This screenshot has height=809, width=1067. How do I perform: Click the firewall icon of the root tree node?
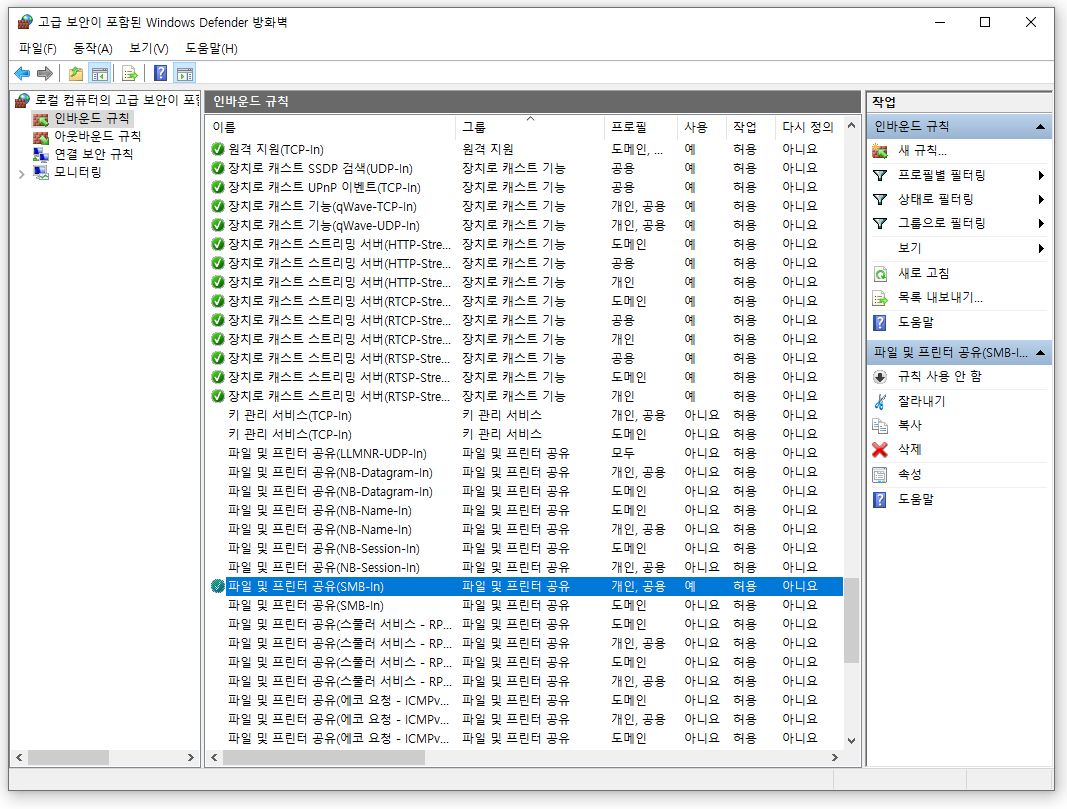pyautogui.click(x=22, y=101)
